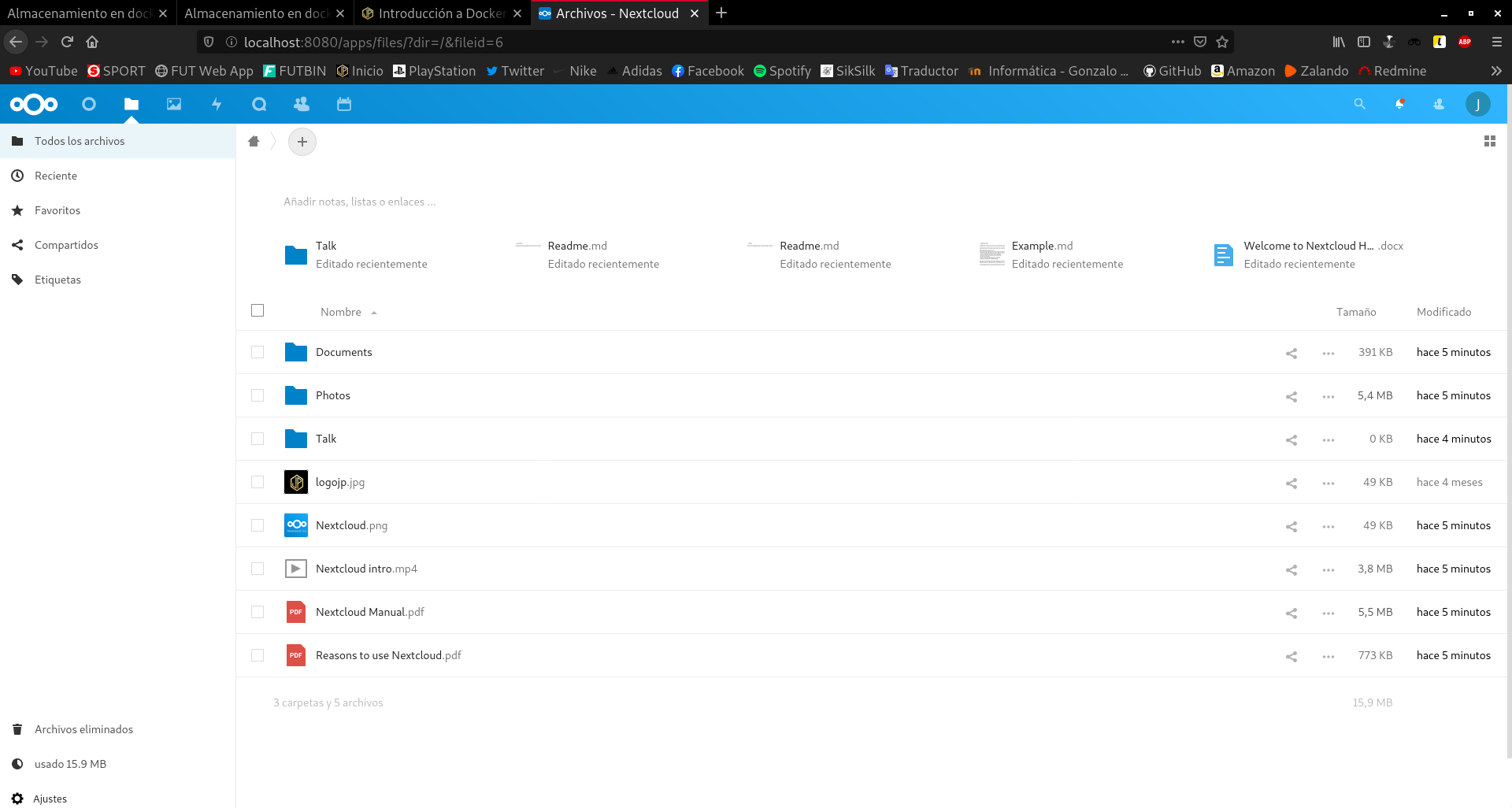Open the Nextcloud Dashboard circle icon
1512x808 pixels.
(x=89, y=104)
